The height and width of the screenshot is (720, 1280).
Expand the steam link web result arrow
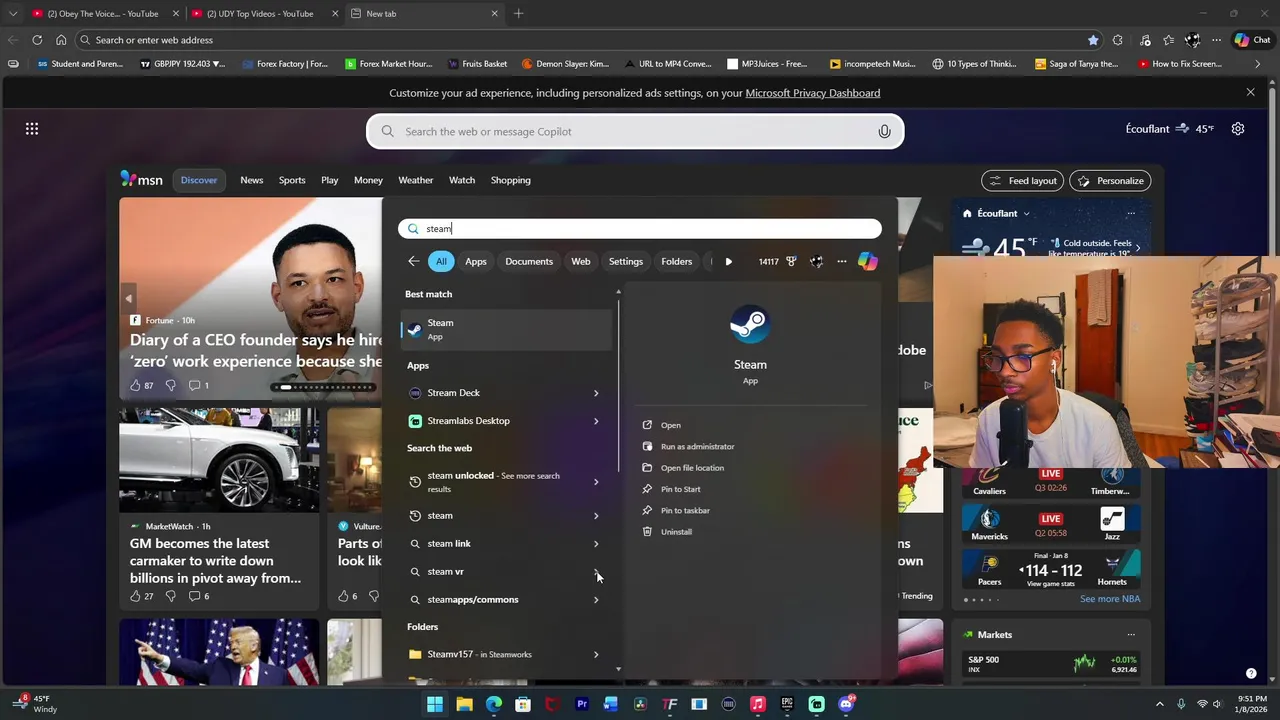(x=596, y=544)
